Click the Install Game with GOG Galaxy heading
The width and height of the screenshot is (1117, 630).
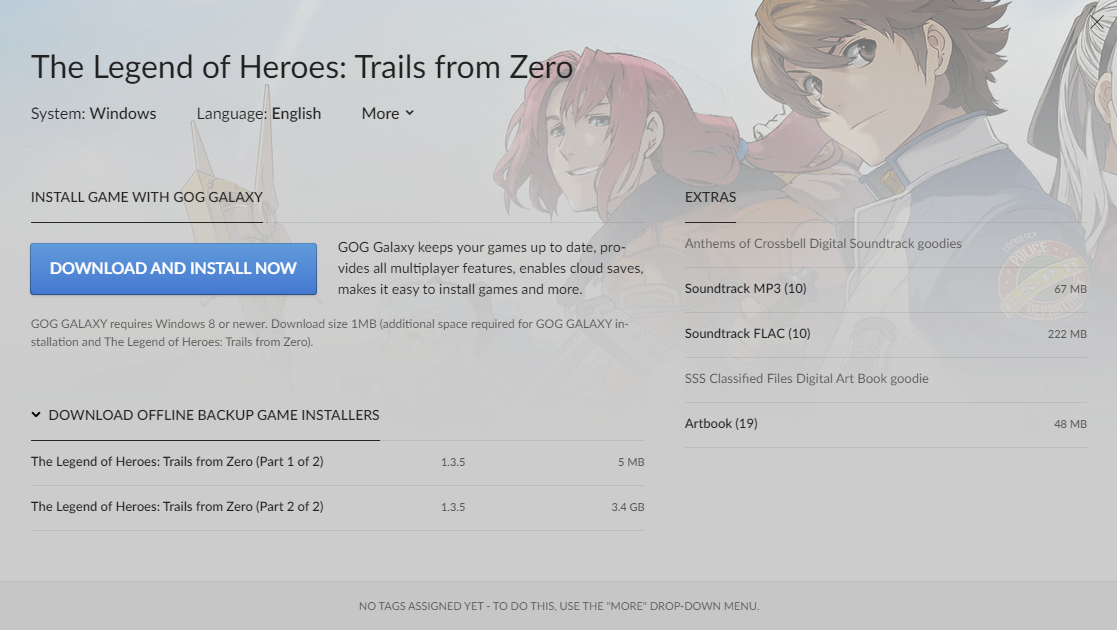click(x=147, y=197)
